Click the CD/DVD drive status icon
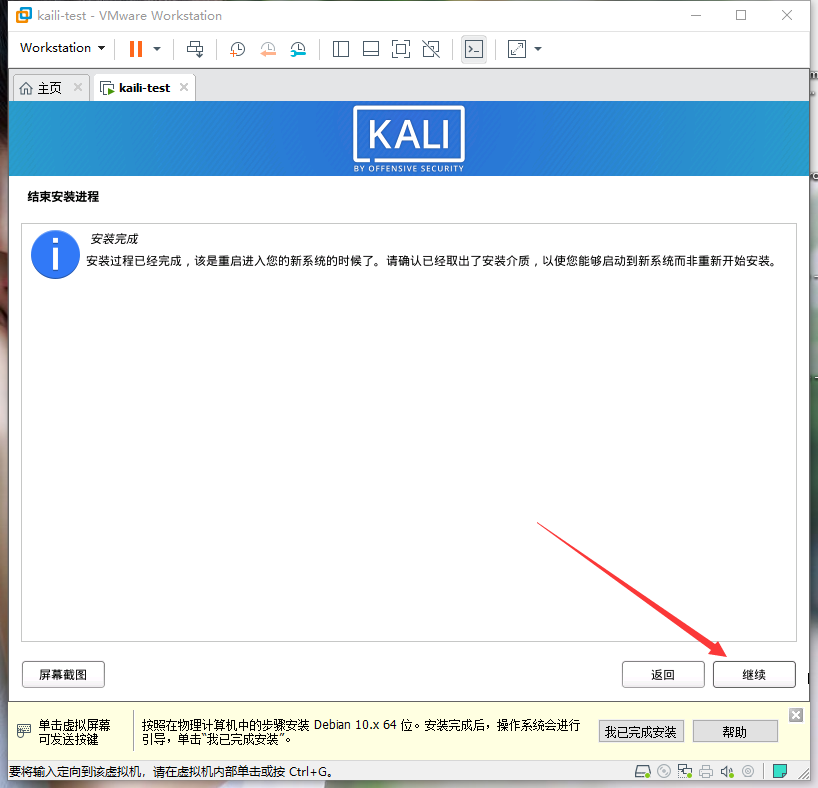 pos(664,771)
